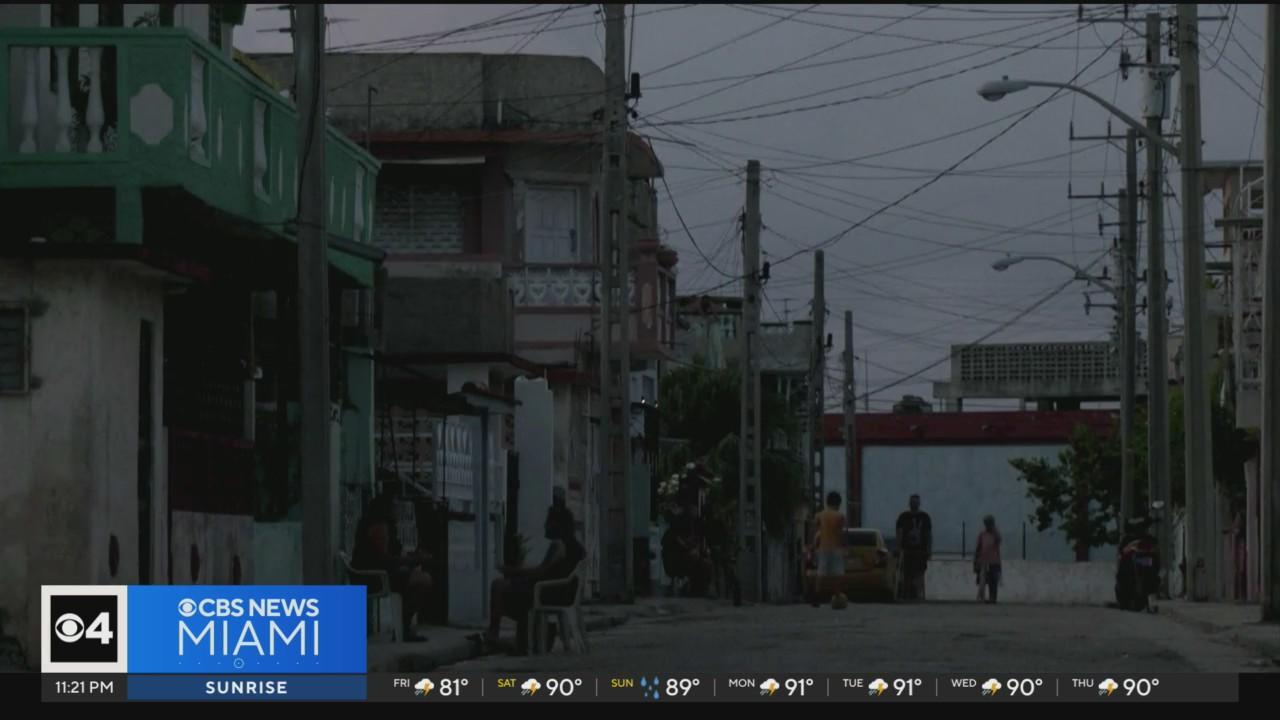Click the THU day label
Screen dimensions: 1280x720
coord(1083,684)
